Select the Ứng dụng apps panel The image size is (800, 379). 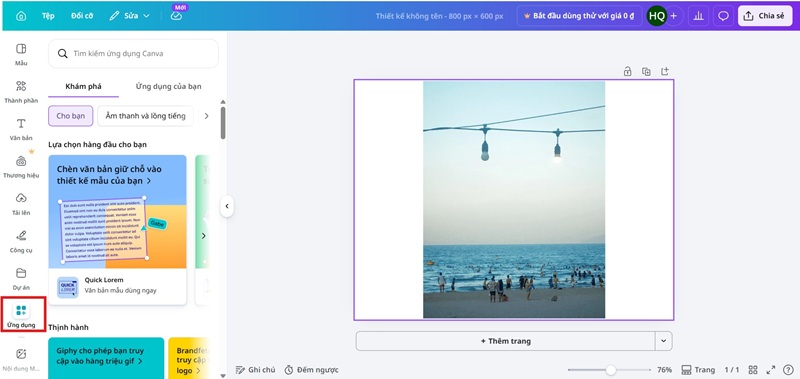click(21, 316)
